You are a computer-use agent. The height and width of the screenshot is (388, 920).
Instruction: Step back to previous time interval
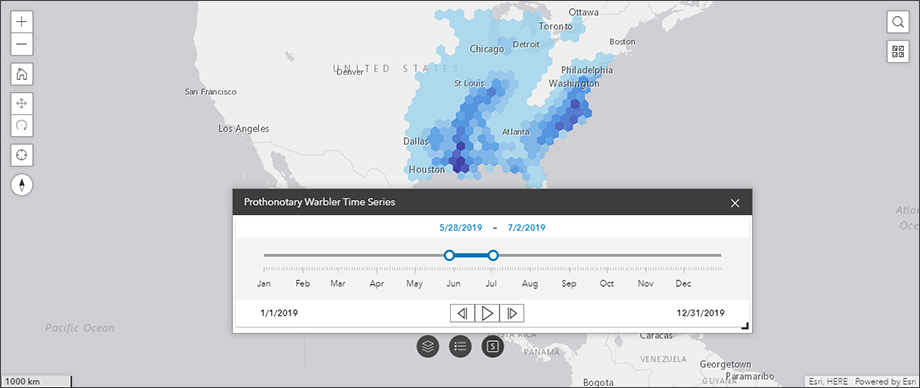point(462,313)
